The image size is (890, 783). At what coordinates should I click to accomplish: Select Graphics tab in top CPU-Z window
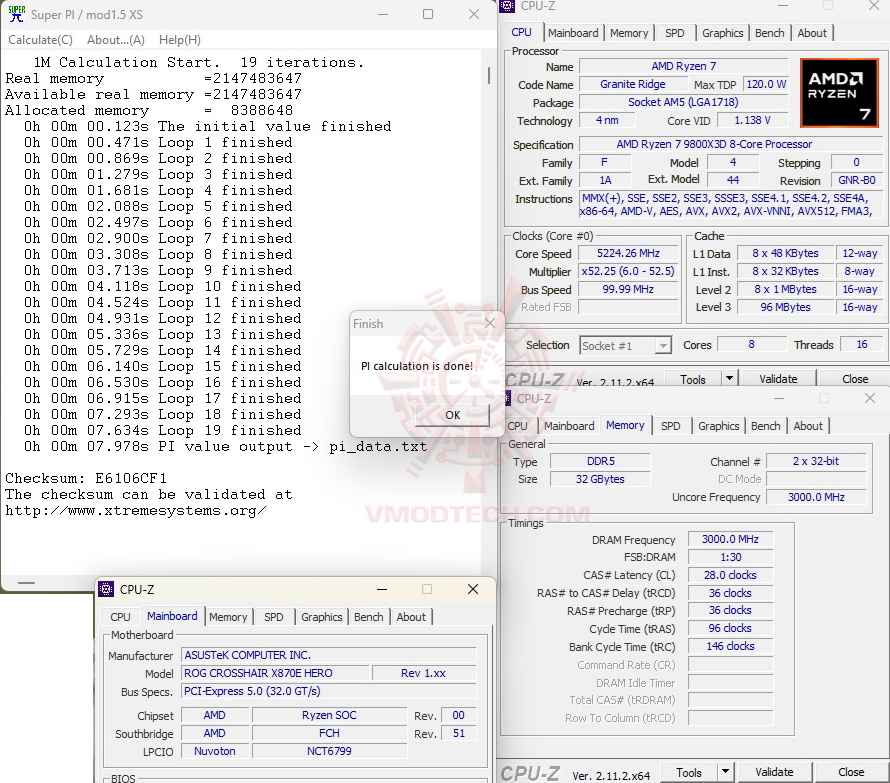(722, 33)
